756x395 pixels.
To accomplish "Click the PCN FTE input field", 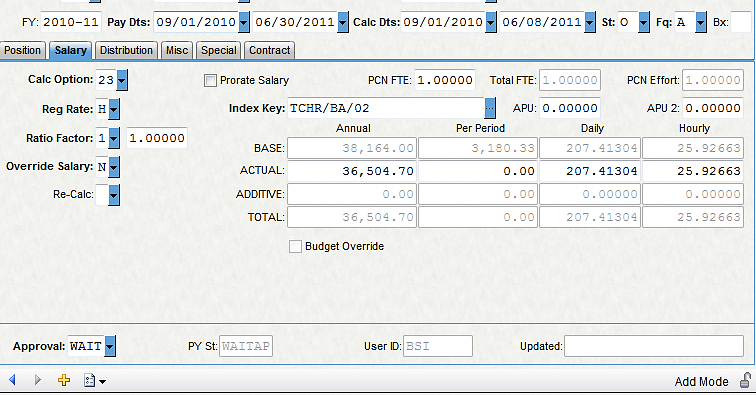I will [445, 80].
